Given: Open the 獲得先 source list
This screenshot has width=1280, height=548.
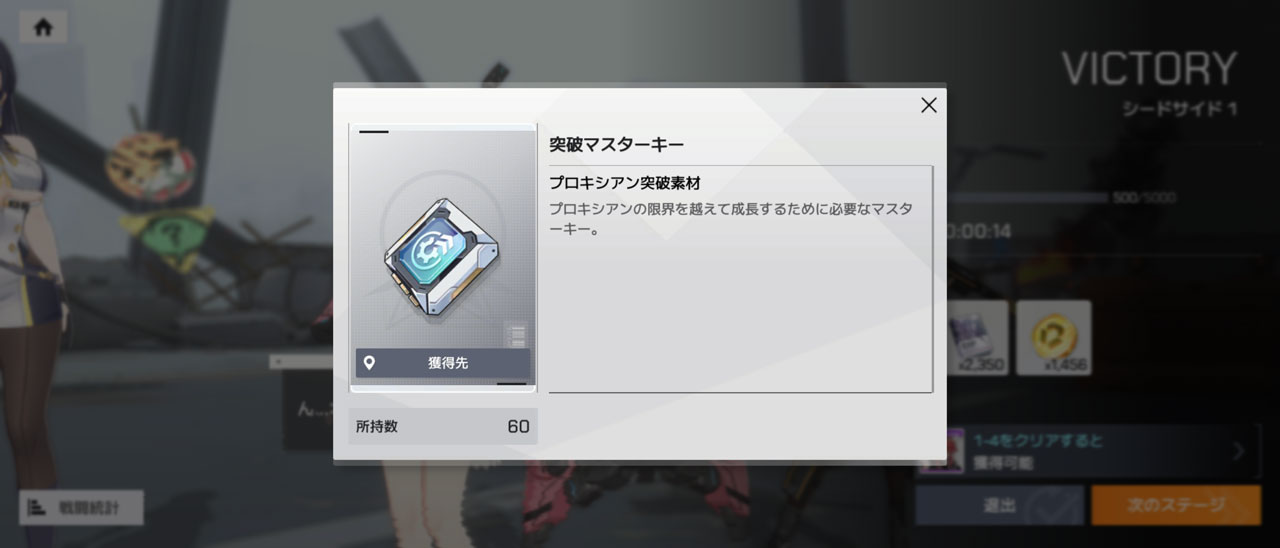Looking at the screenshot, I should tap(443, 363).
